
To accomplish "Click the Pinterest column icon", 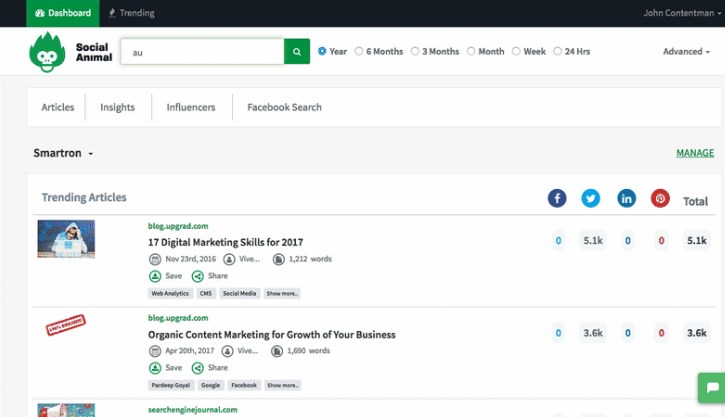I will (x=660, y=198).
